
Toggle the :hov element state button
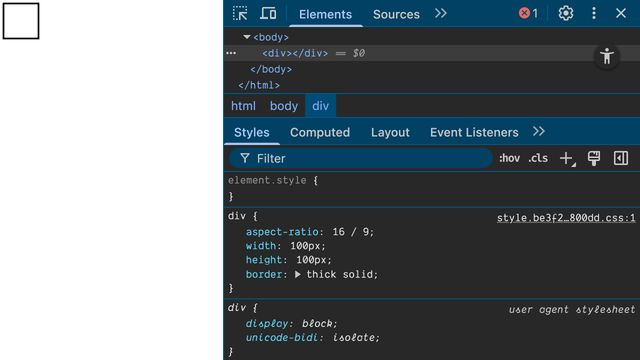click(509, 158)
